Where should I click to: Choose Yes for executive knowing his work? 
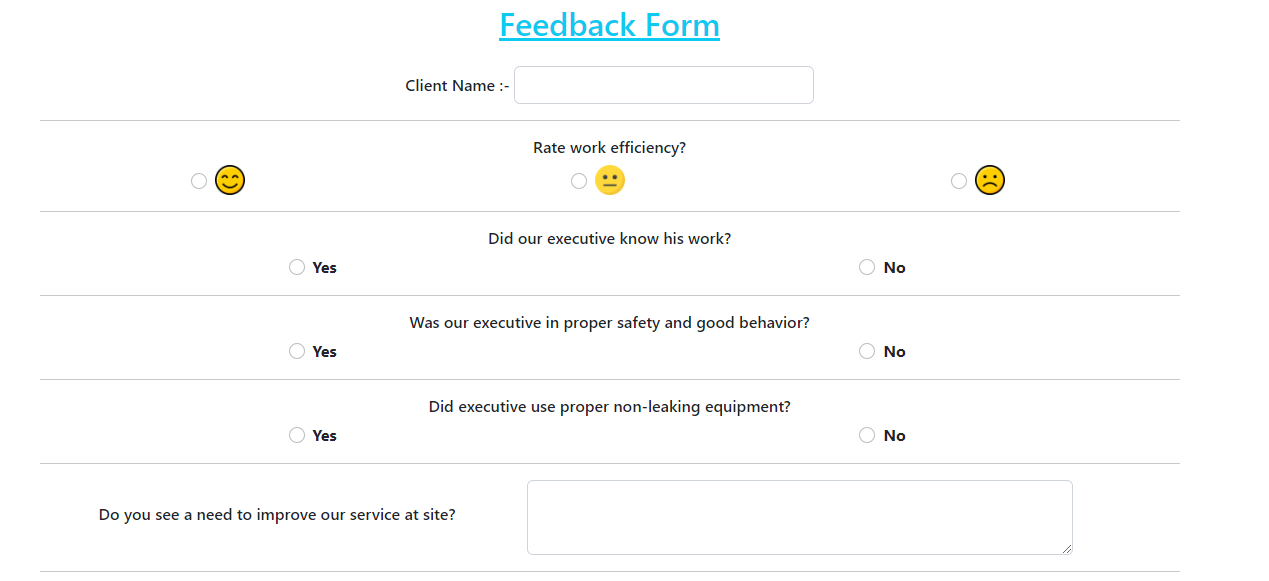pyautogui.click(x=297, y=267)
